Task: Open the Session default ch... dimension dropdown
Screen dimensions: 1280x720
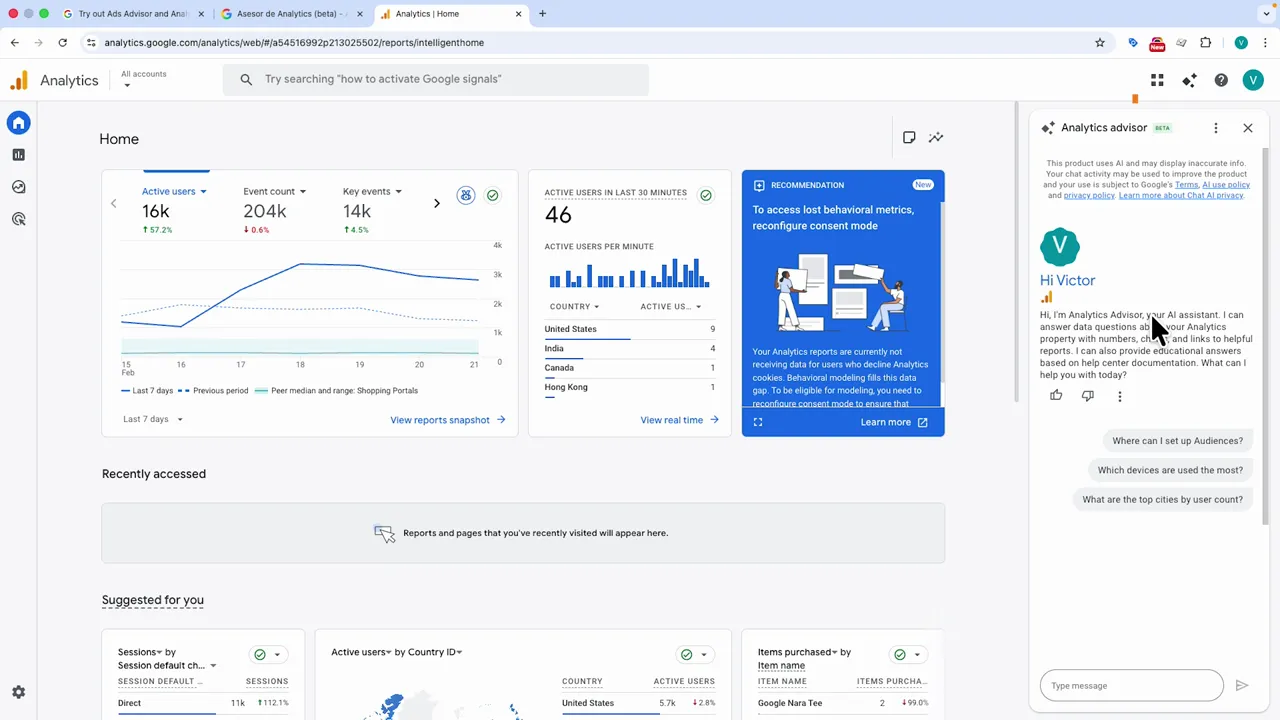Action: 167,666
